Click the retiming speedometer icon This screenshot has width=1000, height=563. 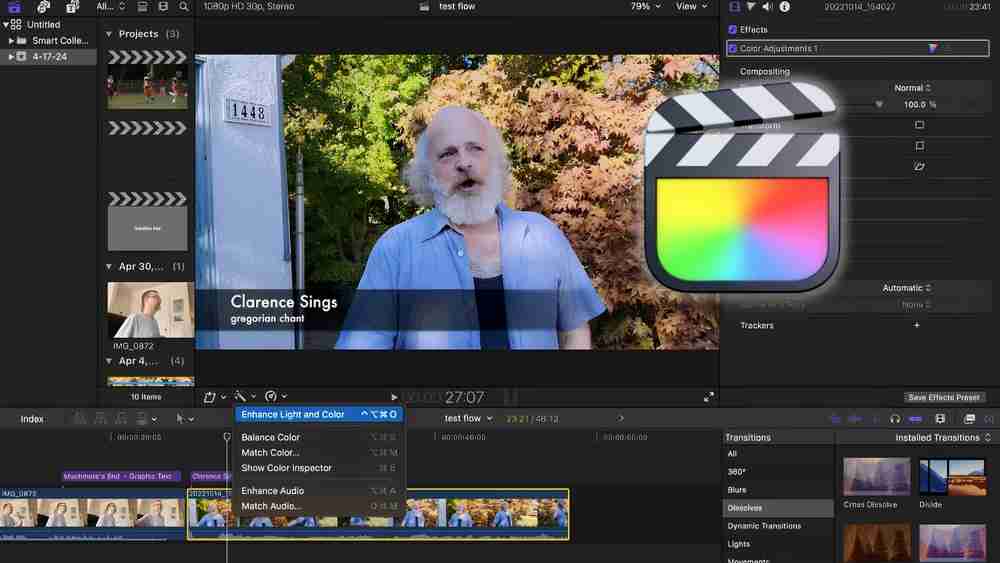click(x=270, y=397)
